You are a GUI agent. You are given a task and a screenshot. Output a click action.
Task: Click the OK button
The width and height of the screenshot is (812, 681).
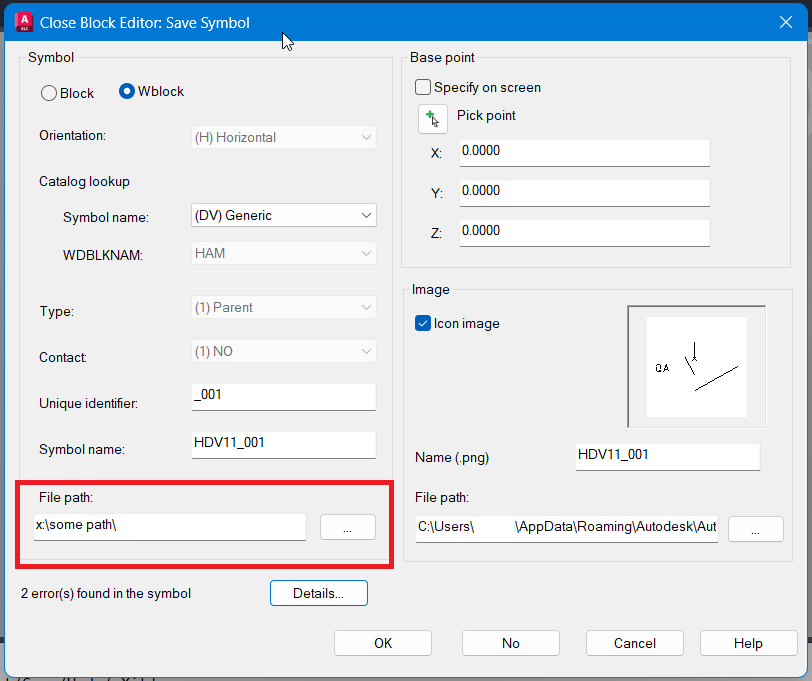(382, 643)
